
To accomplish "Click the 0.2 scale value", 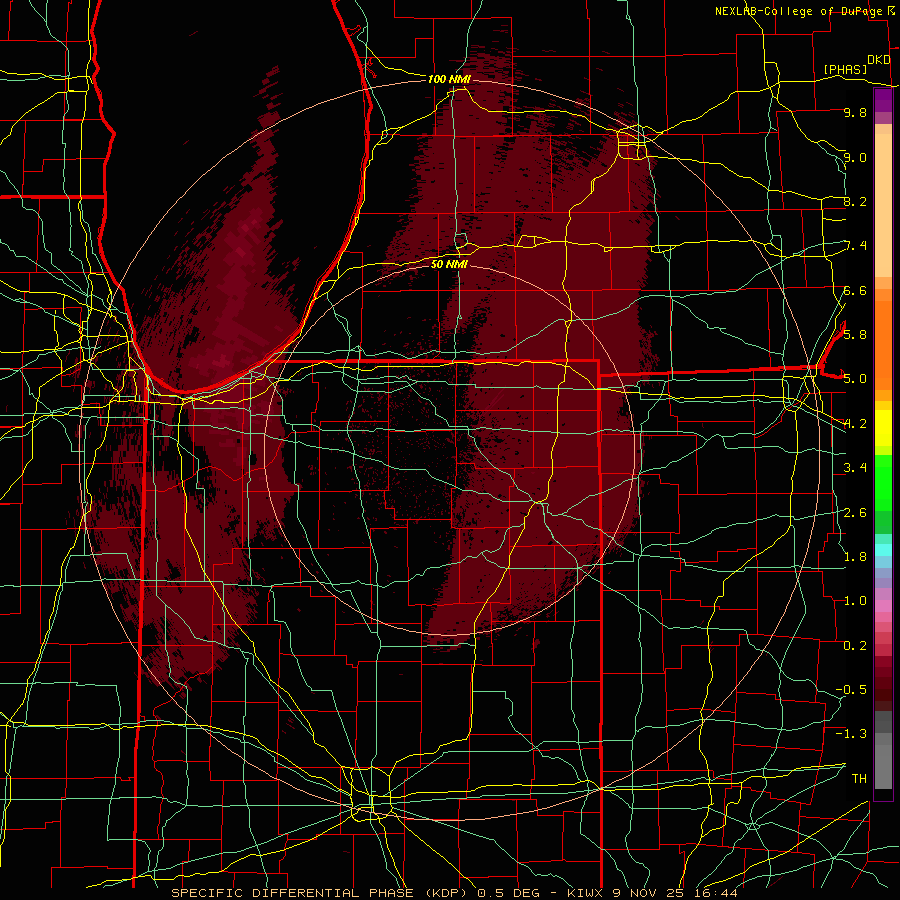I will (x=855, y=645).
